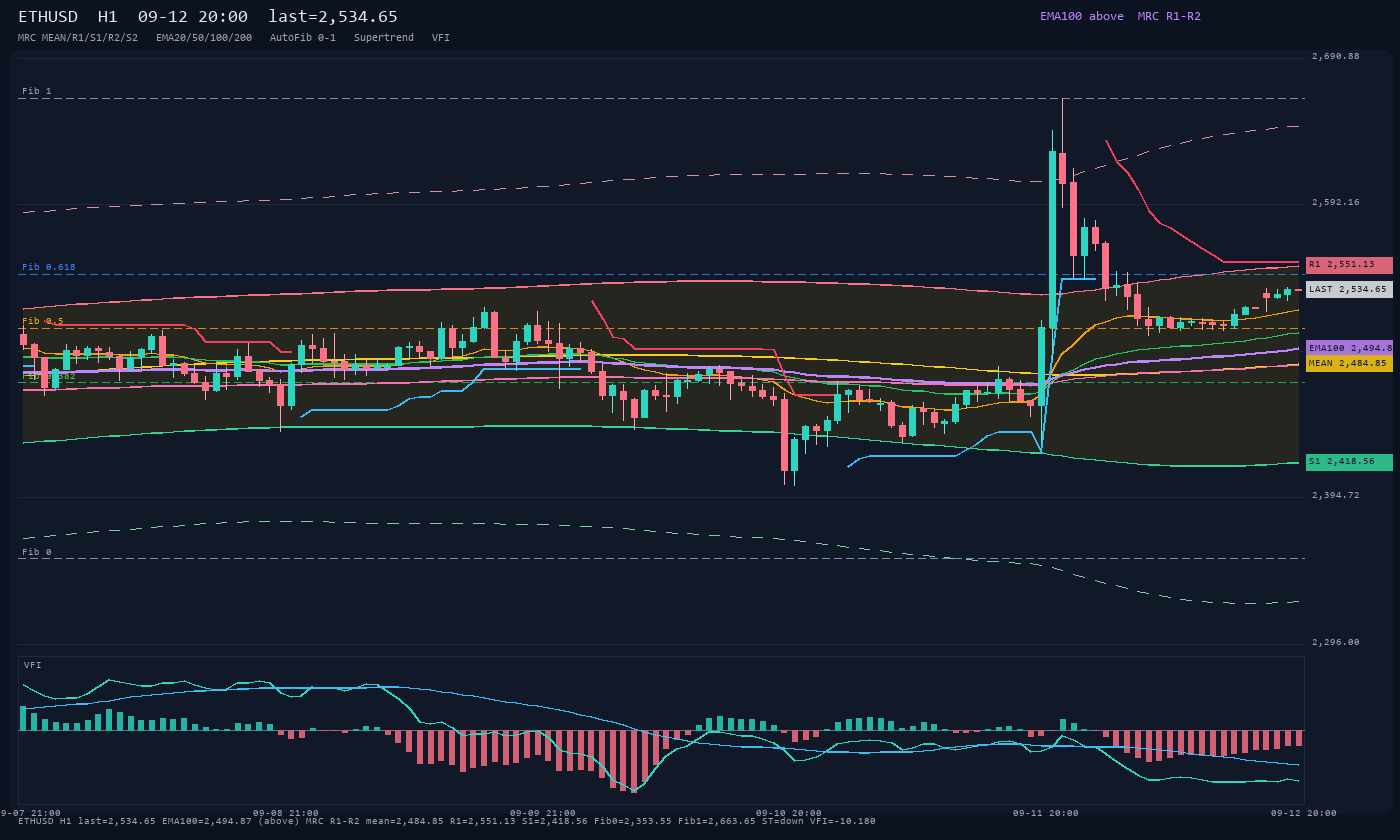Viewport: 1400px width, 840px height.
Task: Click the 2,592.16 price axis label
Action: pyautogui.click(x=1336, y=202)
